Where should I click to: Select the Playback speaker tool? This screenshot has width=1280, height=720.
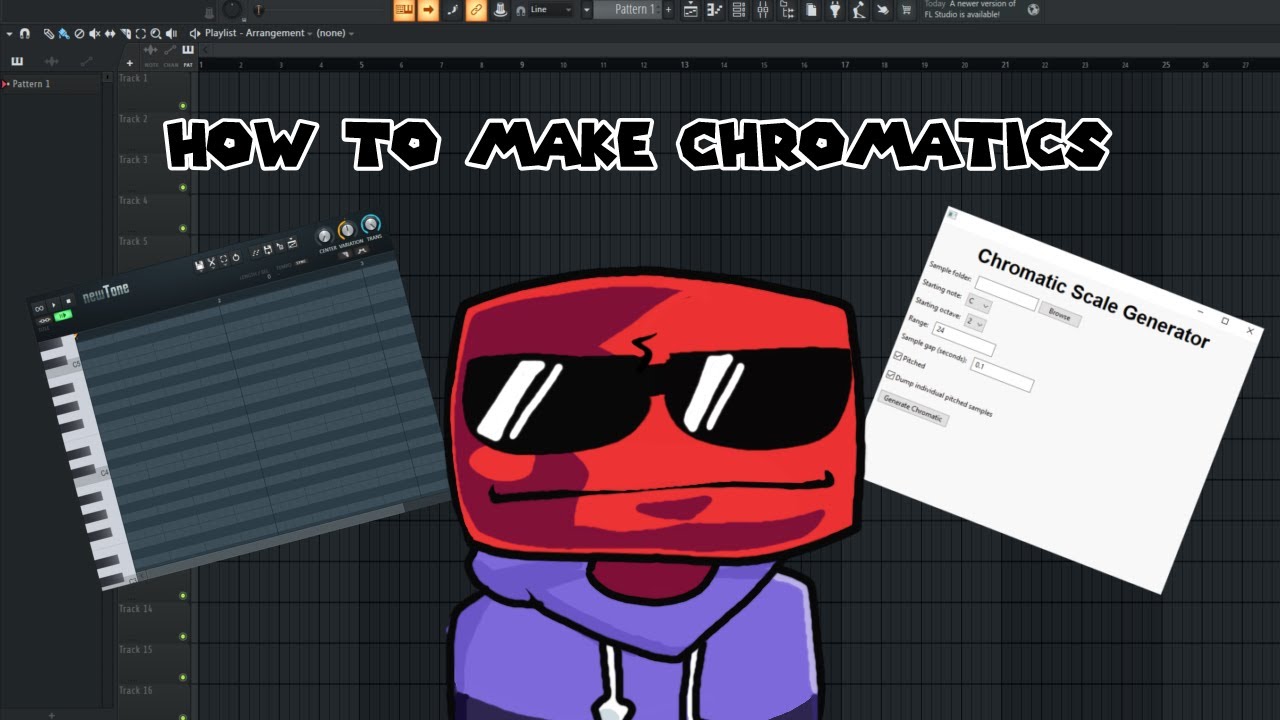(x=171, y=34)
